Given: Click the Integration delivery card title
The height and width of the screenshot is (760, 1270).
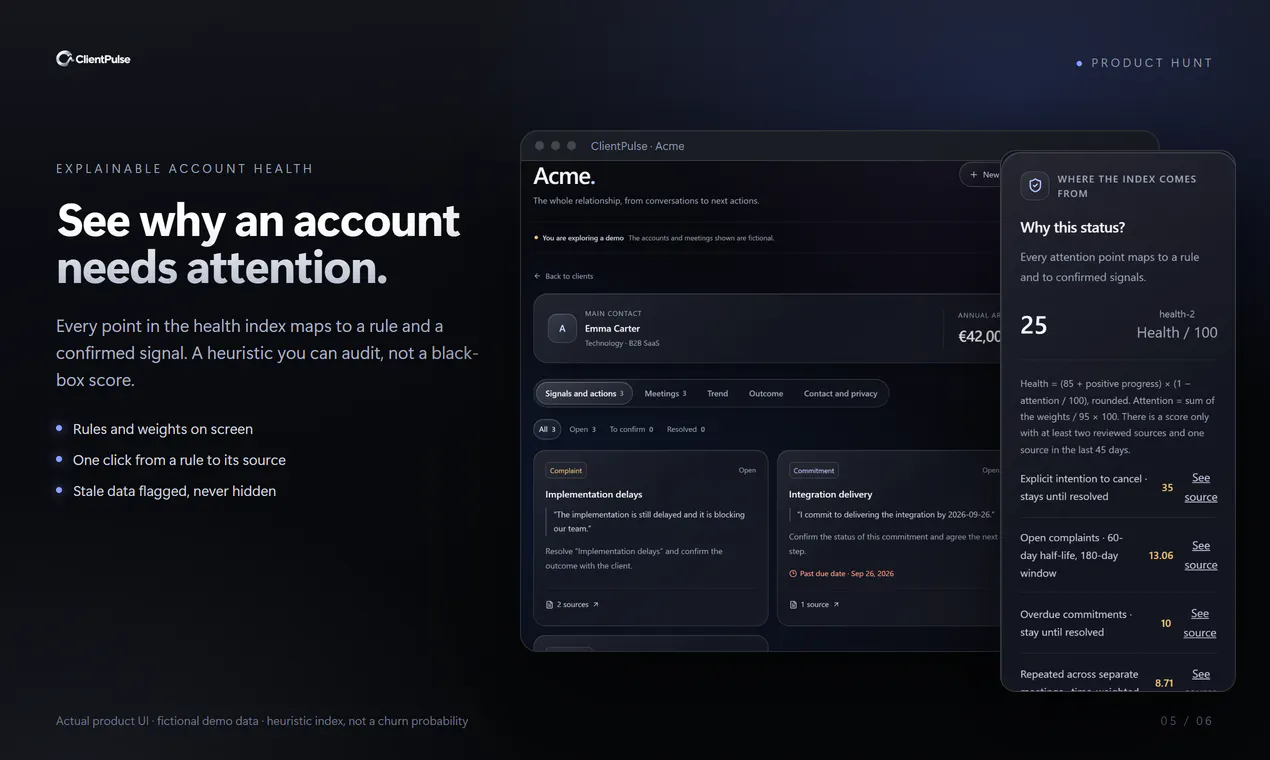Looking at the screenshot, I should pos(831,494).
